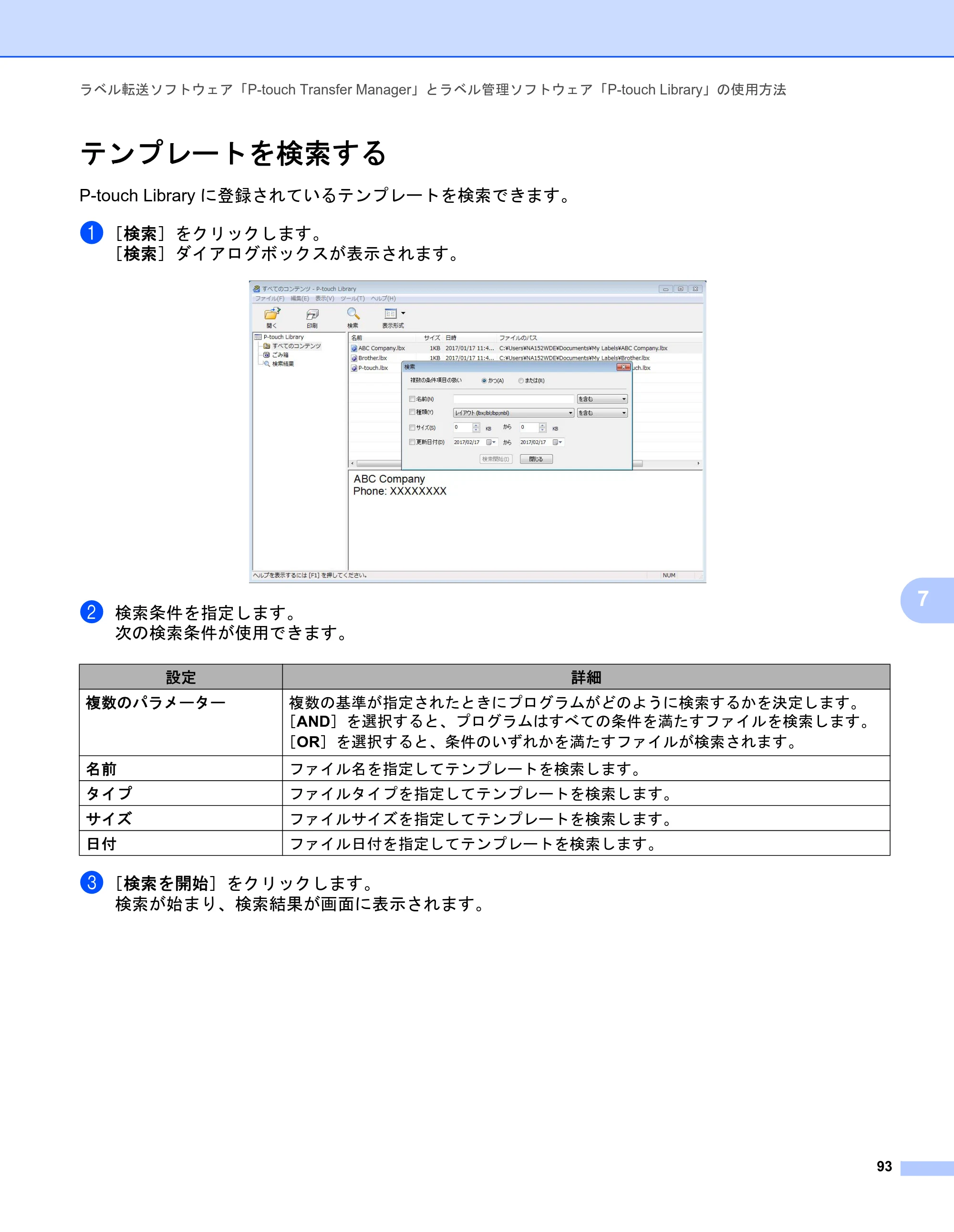954x1232 pixels.
Task: Tick the 更新日付(D) checkbox
Action: pyautogui.click(x=412, y=442)
